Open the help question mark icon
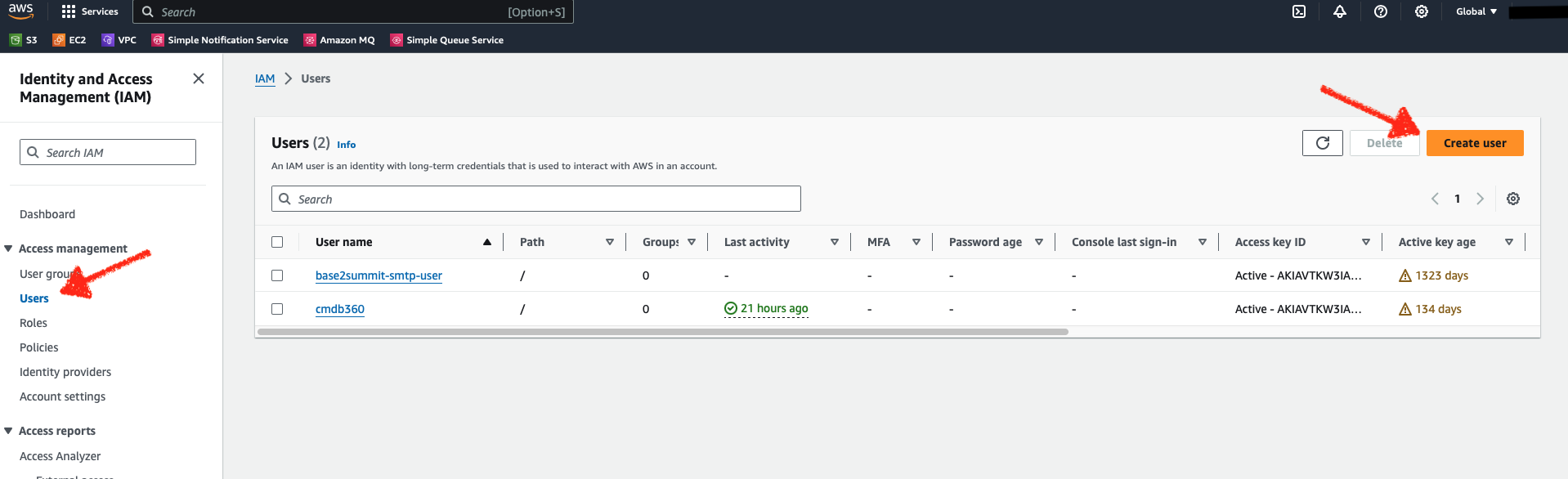 point(1381,11)
